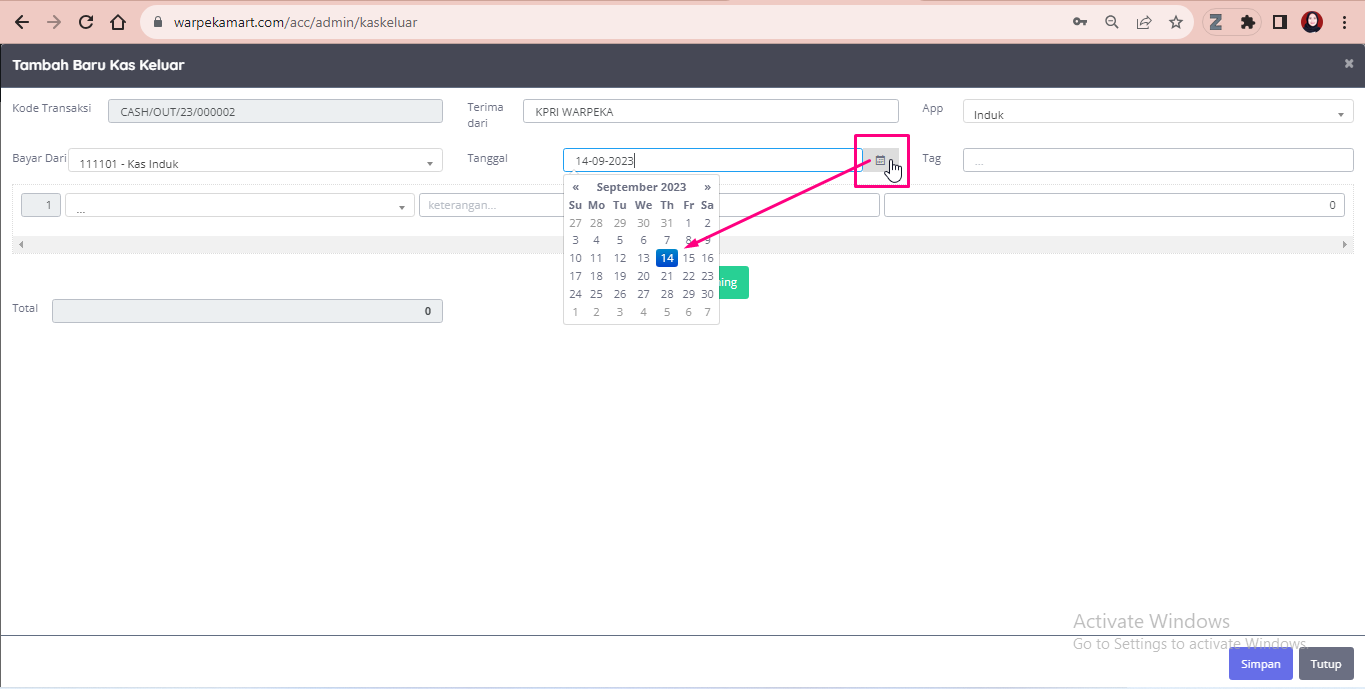The height and width of the screenshot is (689, 1365).
Task: Open the Extensions puzzle icon
Action: click(x=1247, y=22)
